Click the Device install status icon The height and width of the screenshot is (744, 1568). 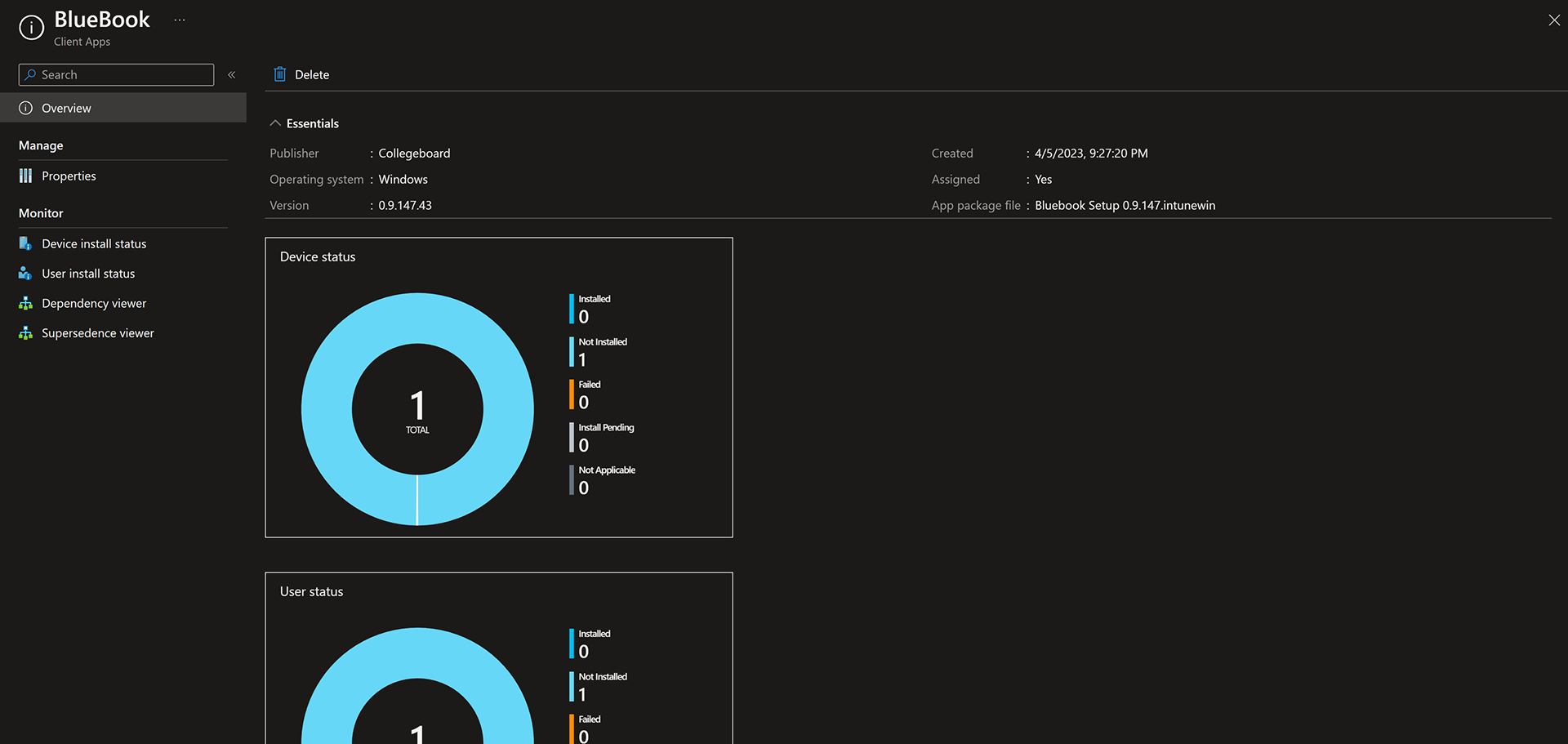[x=25, y=243]
